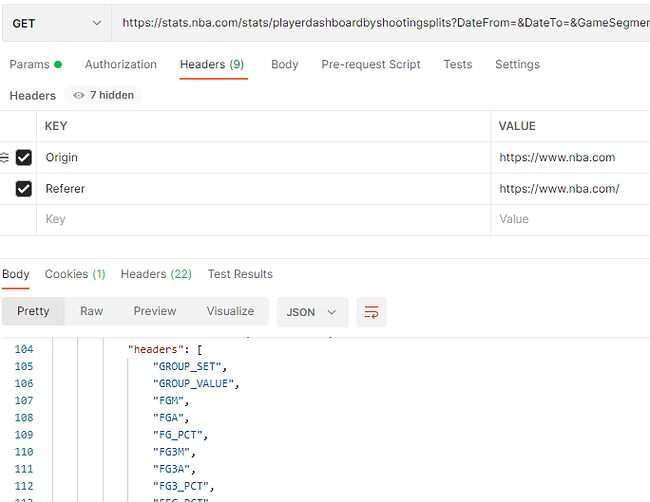Viewport: 650px width, 502px height.
Task: Uncheck the Origin header checkbox
Action: (x=24, y=158)
